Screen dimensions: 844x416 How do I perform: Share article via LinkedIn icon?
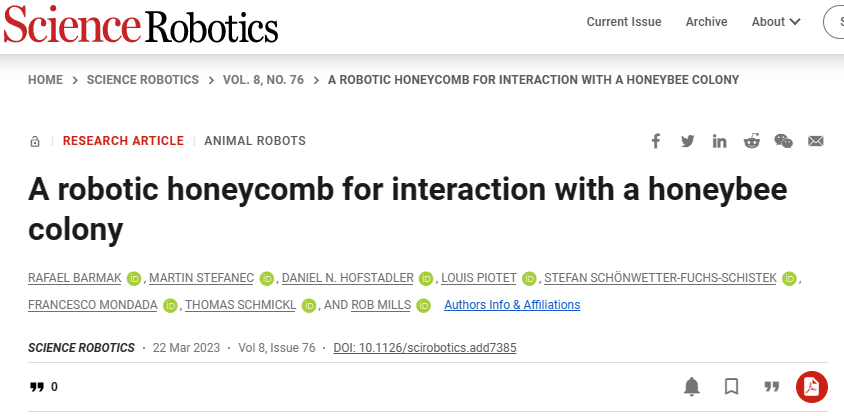coord(719,141)
